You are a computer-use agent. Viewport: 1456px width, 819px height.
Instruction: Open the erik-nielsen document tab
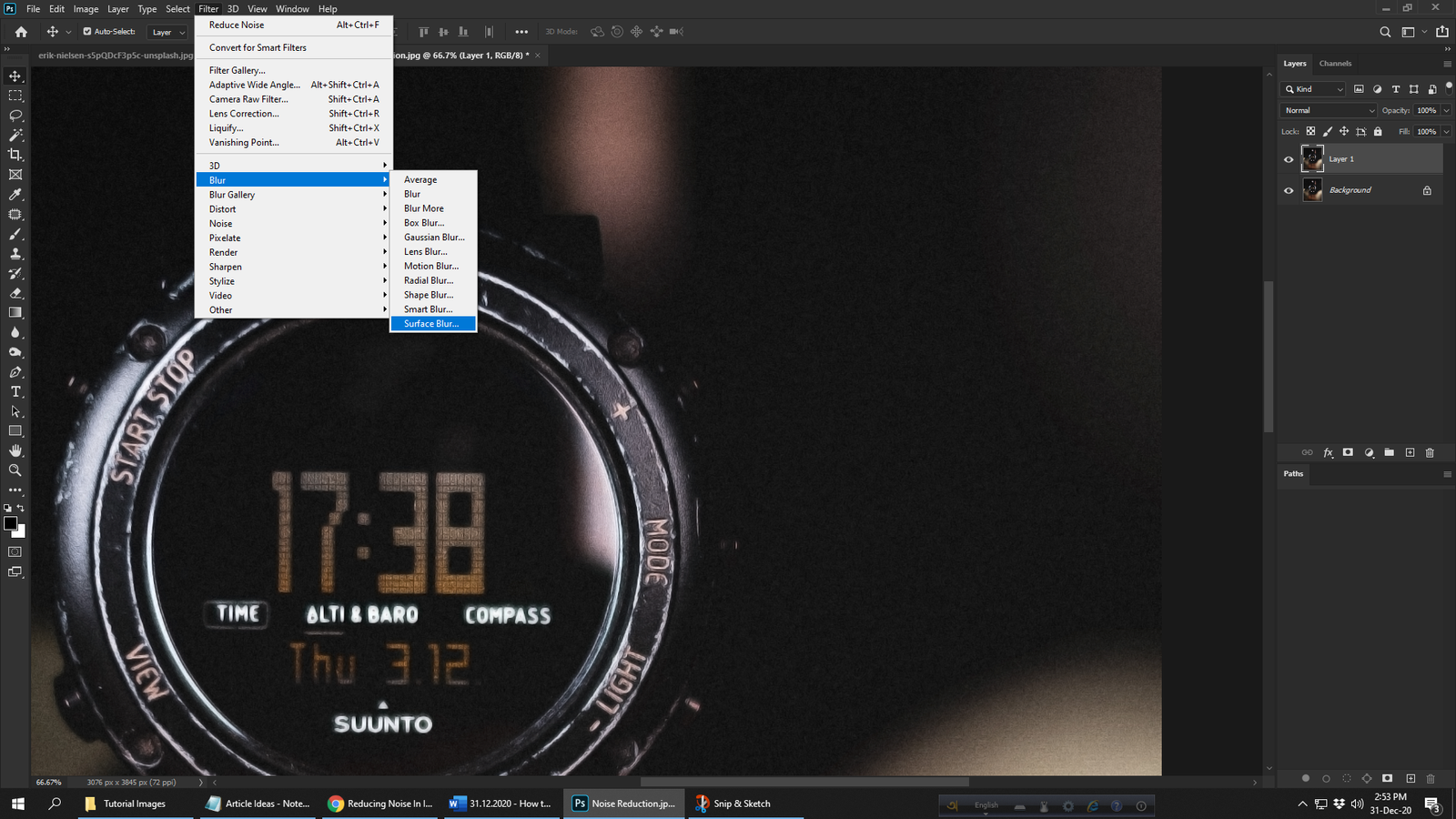click(x=116, y=56)
